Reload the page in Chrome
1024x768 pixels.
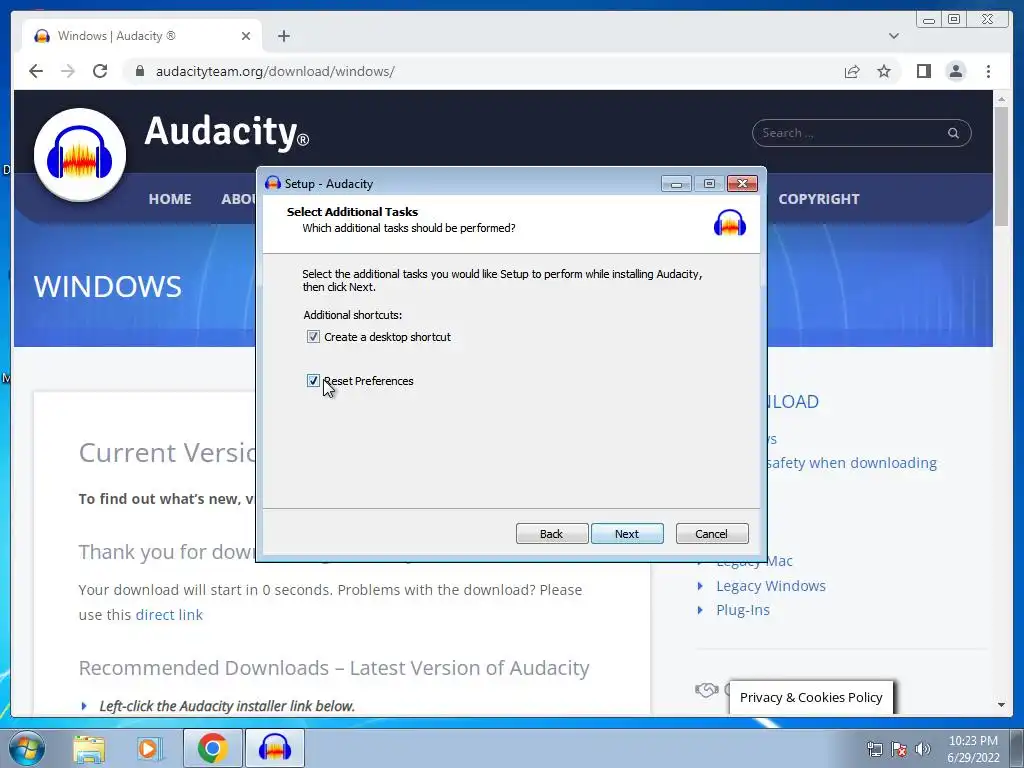click(100, 71)
